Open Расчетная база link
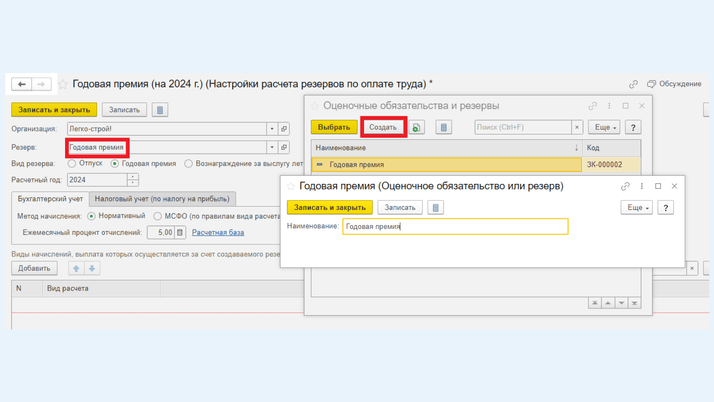The image size is (714, 402). (218, 233)
